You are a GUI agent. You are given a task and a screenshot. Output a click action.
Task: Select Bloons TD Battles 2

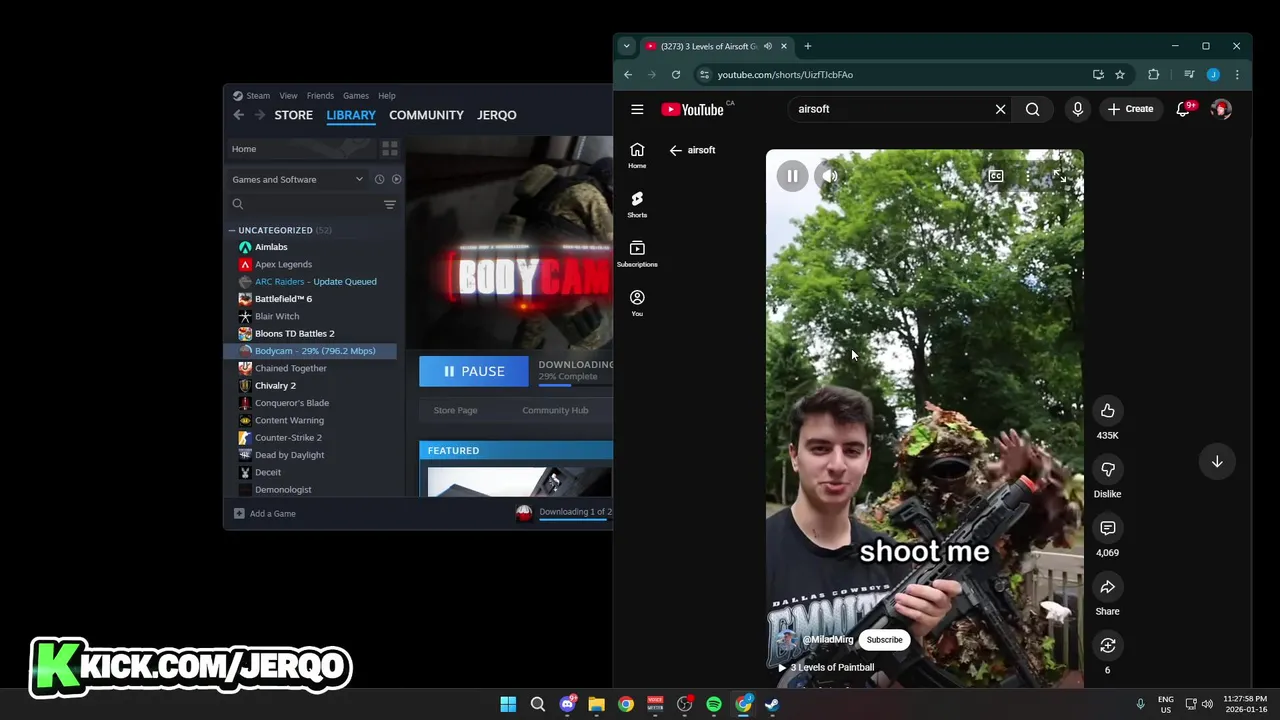294,334
